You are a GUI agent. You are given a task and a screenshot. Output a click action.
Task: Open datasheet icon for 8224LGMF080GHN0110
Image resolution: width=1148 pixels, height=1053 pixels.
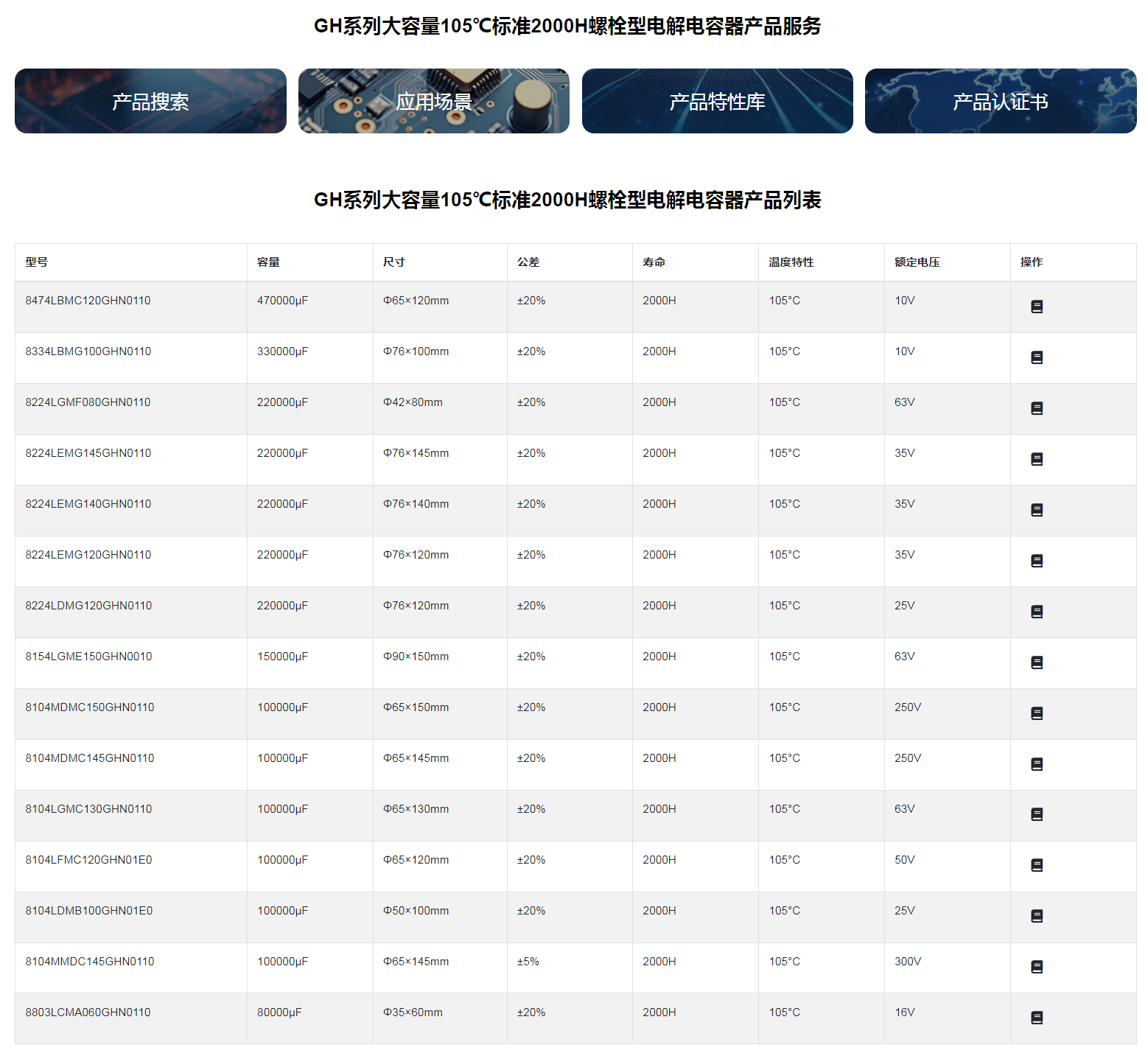coord(1036,408)
